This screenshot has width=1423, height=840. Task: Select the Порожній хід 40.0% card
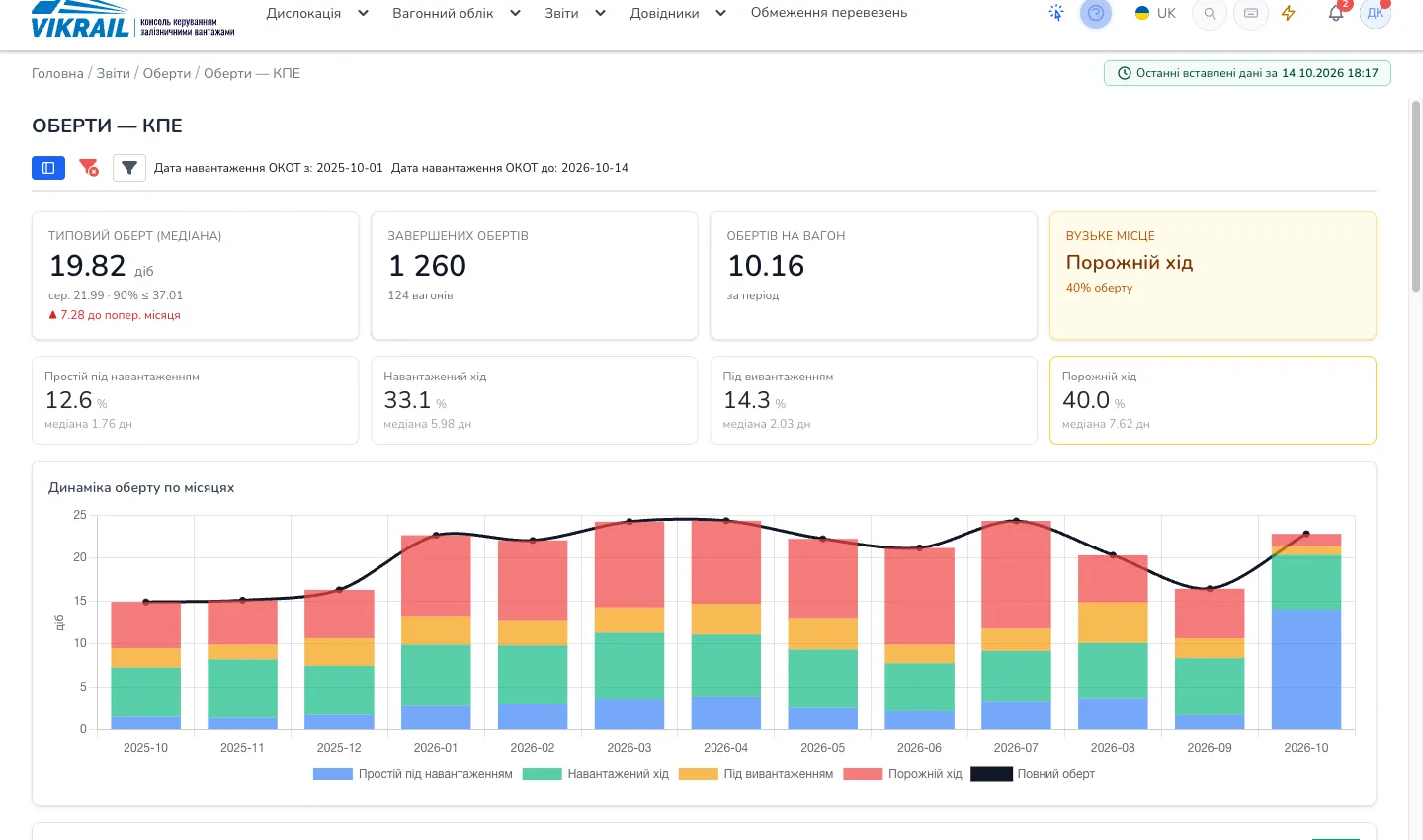[x=1213, y=400]
